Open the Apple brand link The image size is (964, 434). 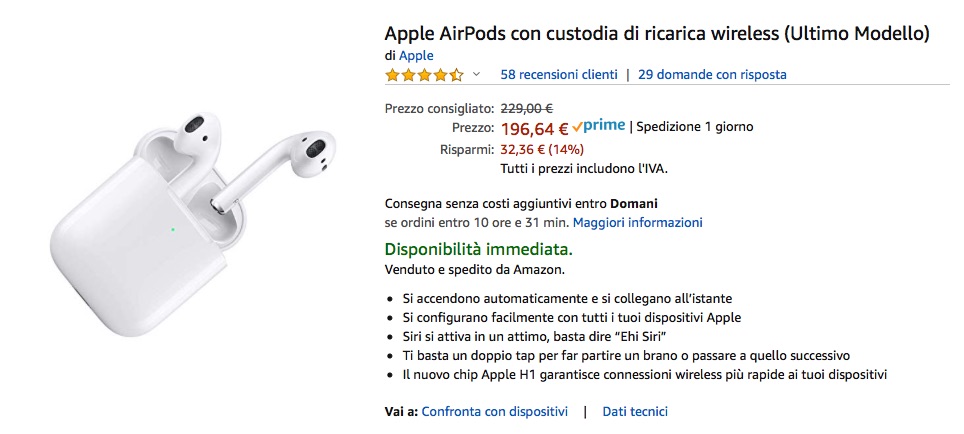[416, 55]
